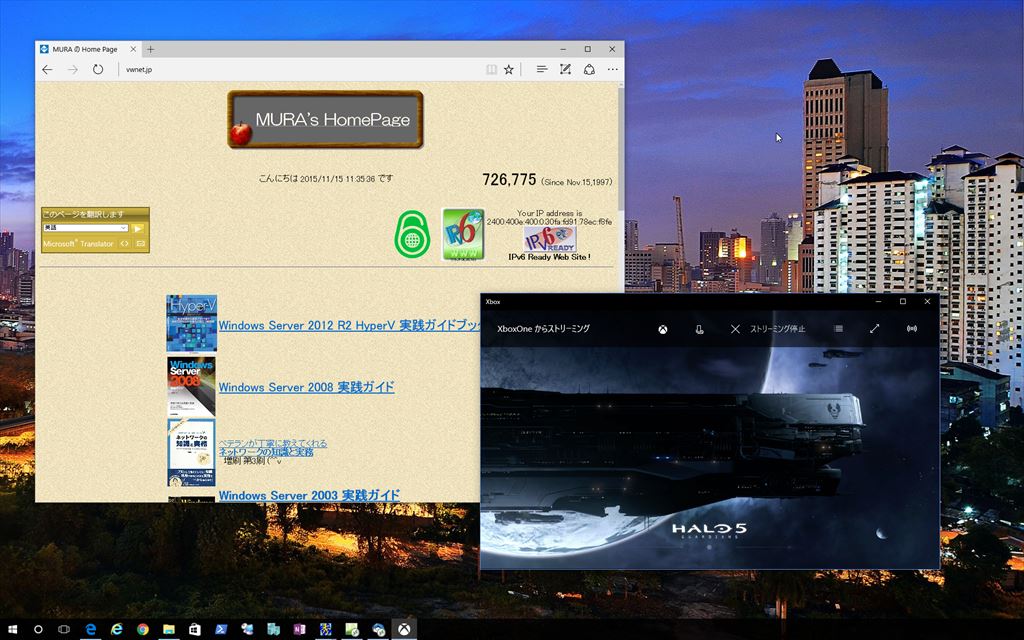Open the Windows Start menu
Image resolution: width=1024 pixels, height=640 pixels.
click(12, 630)
